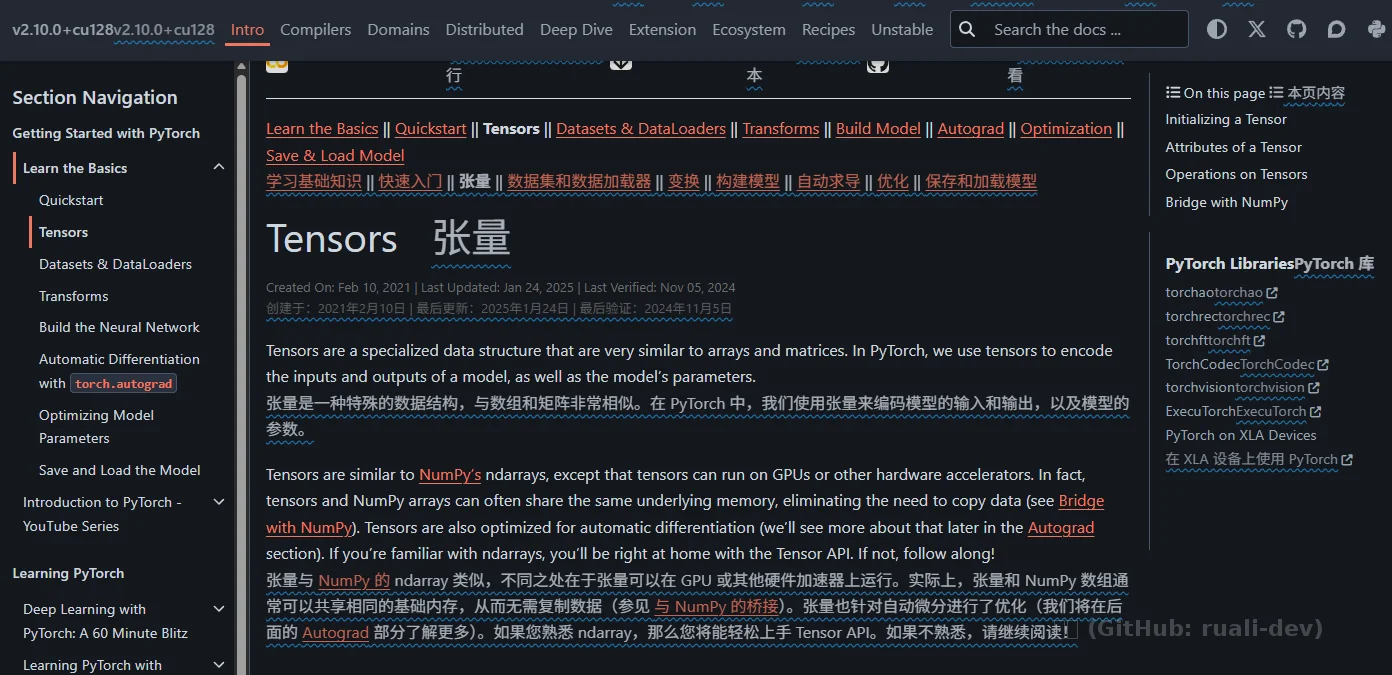Viewport: 1392px width, 675px height.
Task: Open the Discourse forum icon in header
Action: 1337,30
